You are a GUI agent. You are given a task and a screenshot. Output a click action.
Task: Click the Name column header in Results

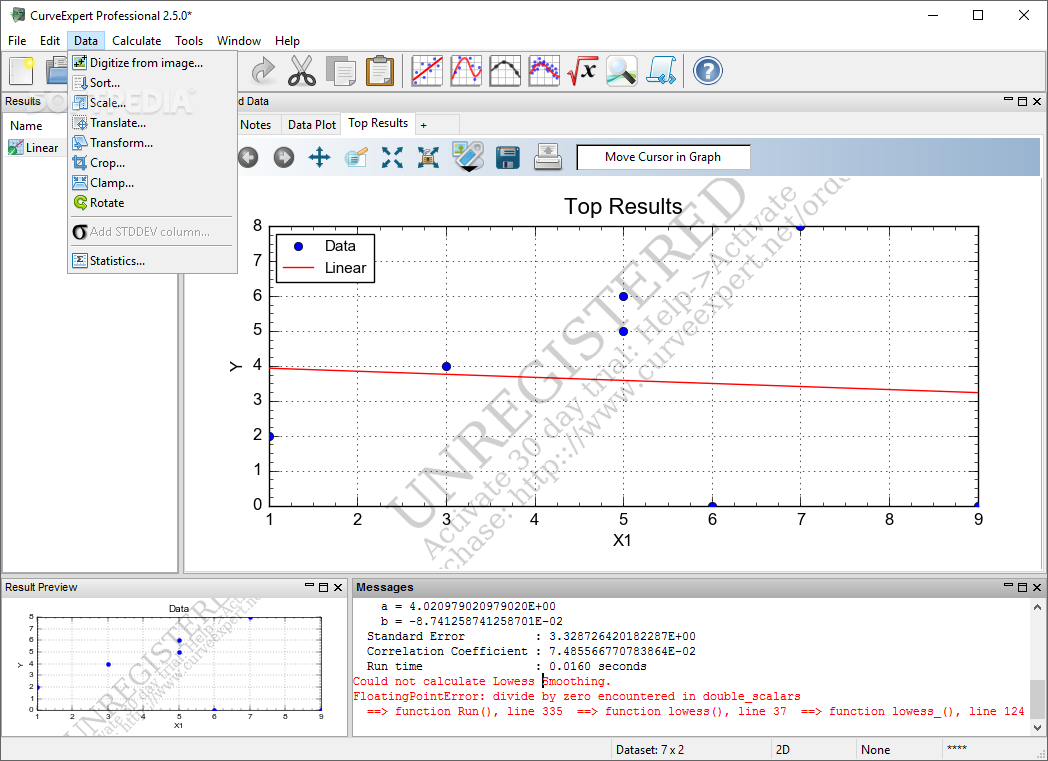click(x=26, y=126)
